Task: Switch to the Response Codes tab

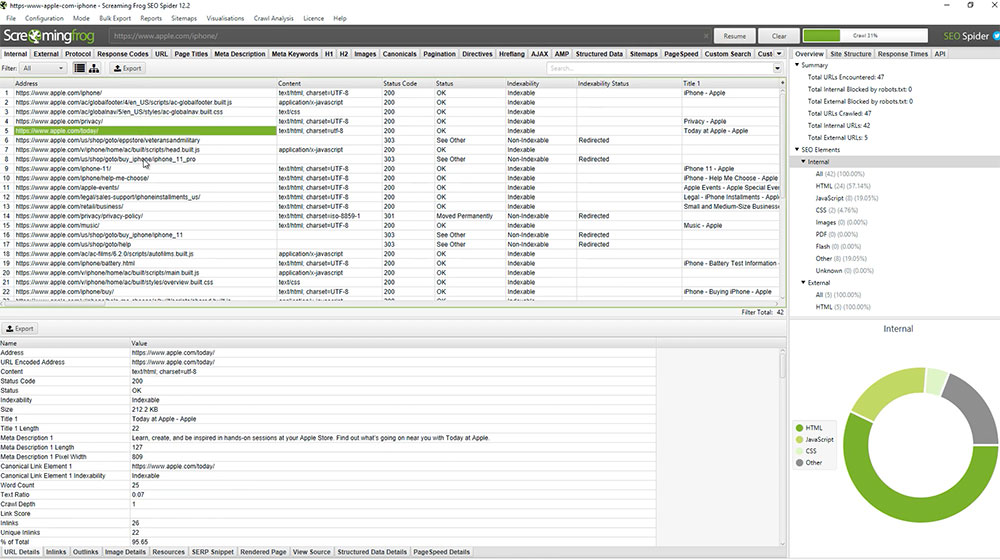Action: coord(122,54)
